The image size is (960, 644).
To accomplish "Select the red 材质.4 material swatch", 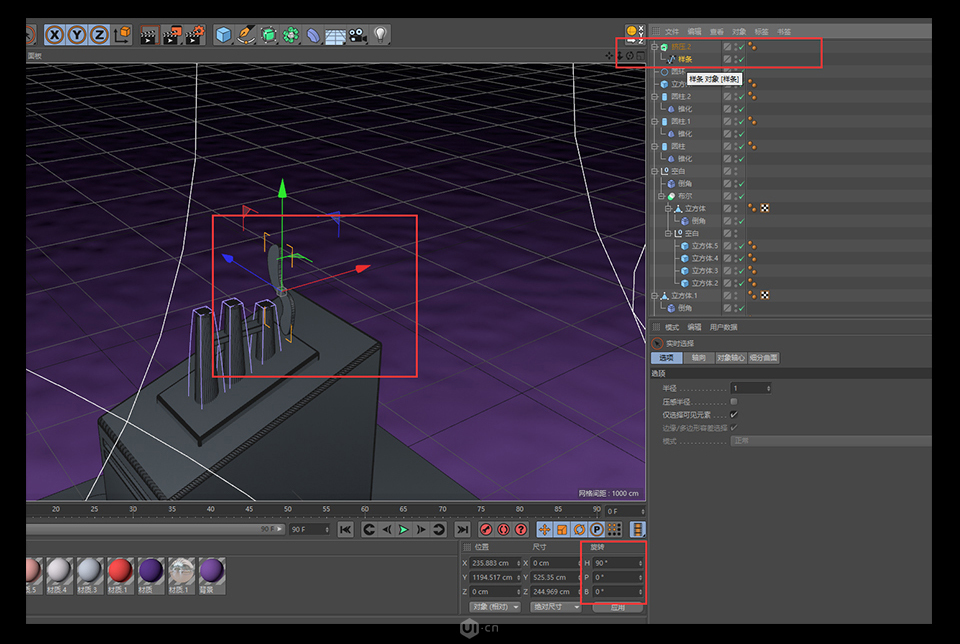I will (x=120, y=570).
